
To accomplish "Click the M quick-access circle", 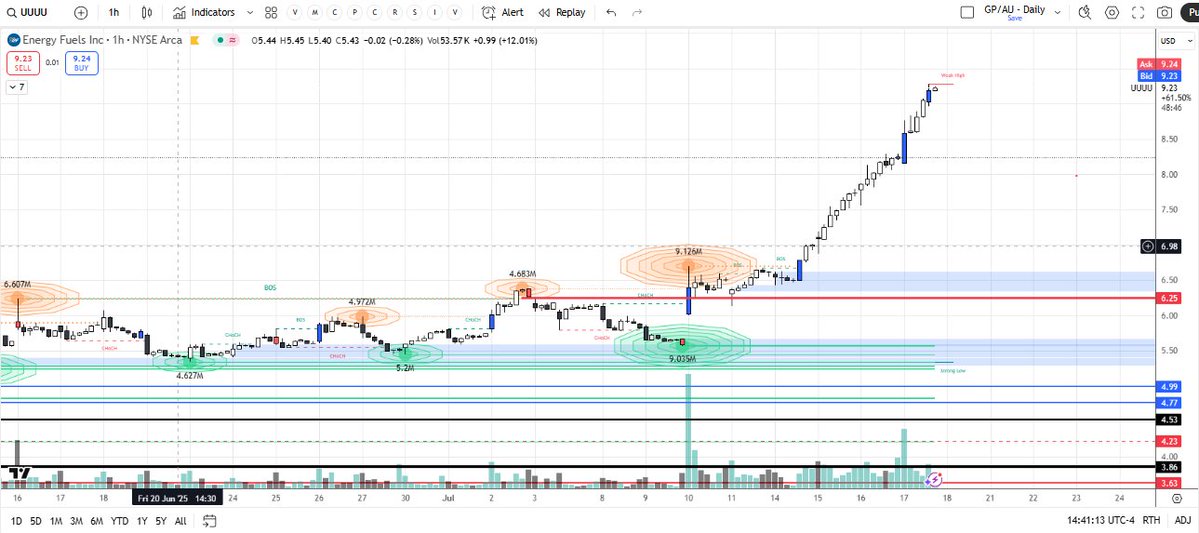I will click(x=316, y=12).
